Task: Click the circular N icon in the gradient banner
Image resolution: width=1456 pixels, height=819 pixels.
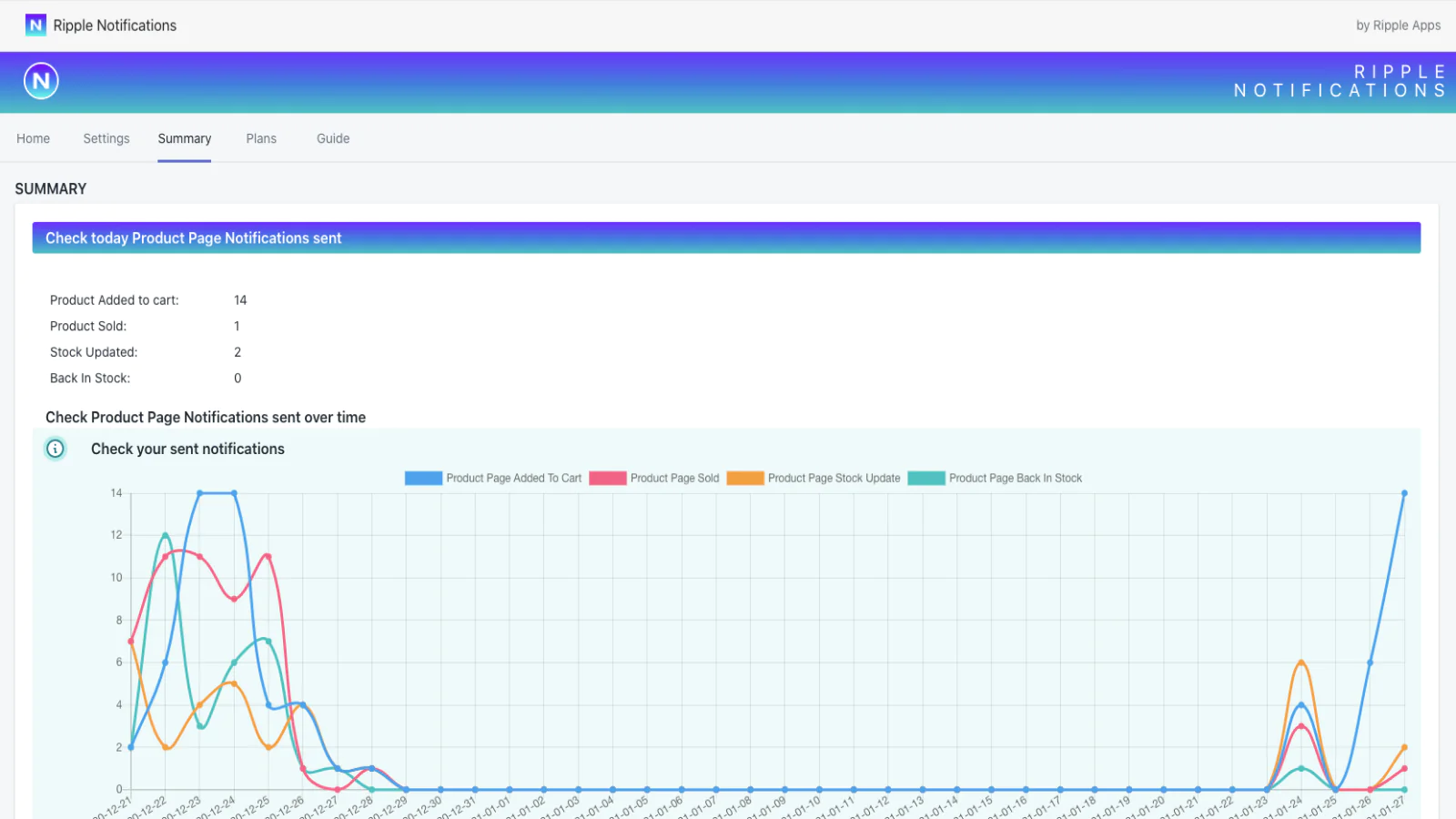Action: (x=39, y=80)
